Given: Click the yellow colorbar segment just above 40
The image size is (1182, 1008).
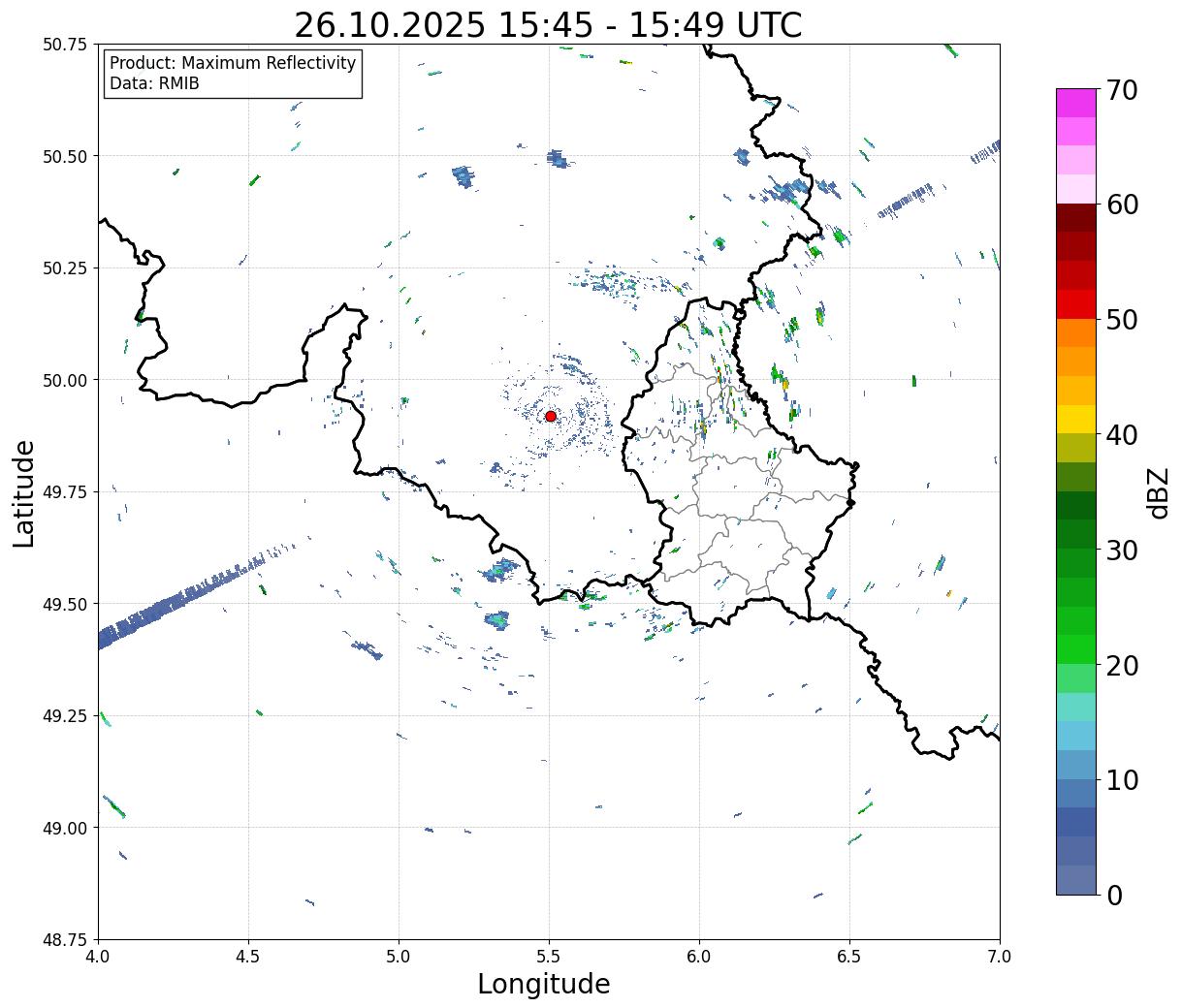Looking at the screenshot, I should [1076, 420].
